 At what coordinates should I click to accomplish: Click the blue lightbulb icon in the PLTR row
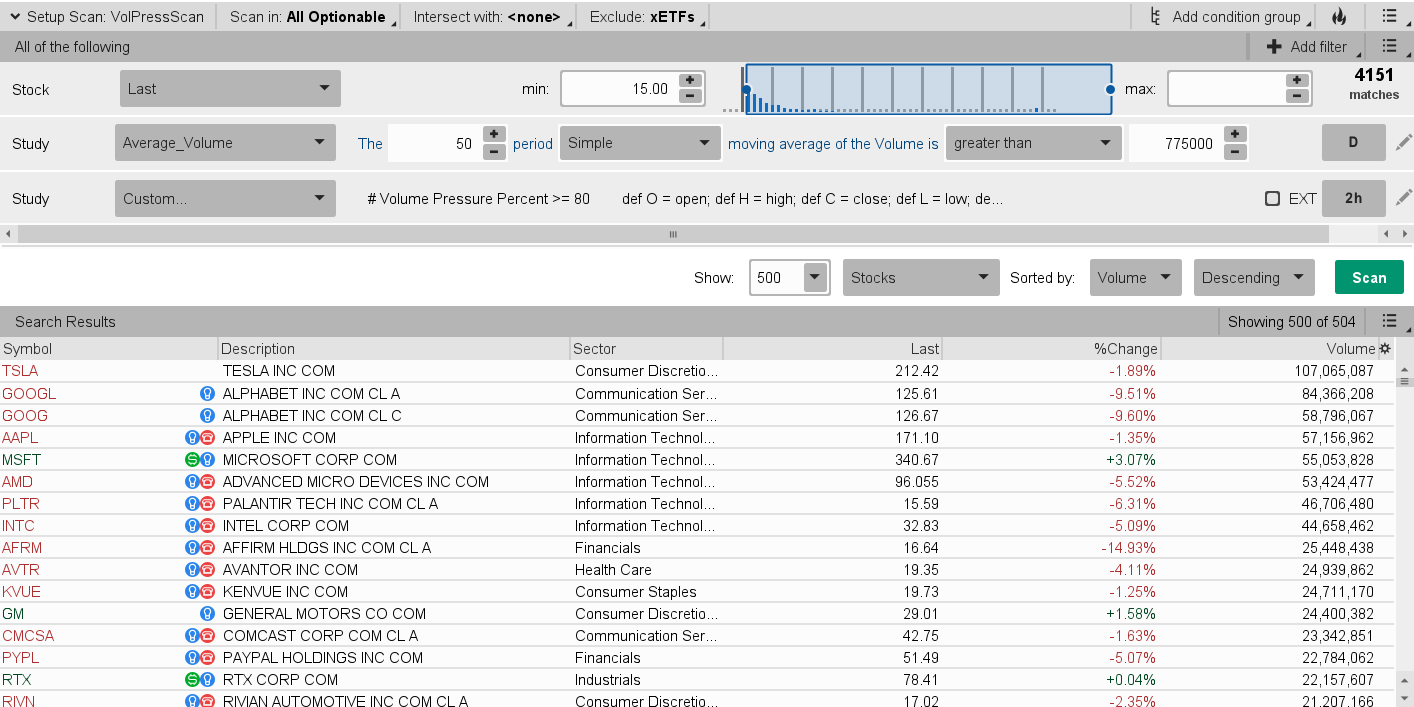pos(193,503)
